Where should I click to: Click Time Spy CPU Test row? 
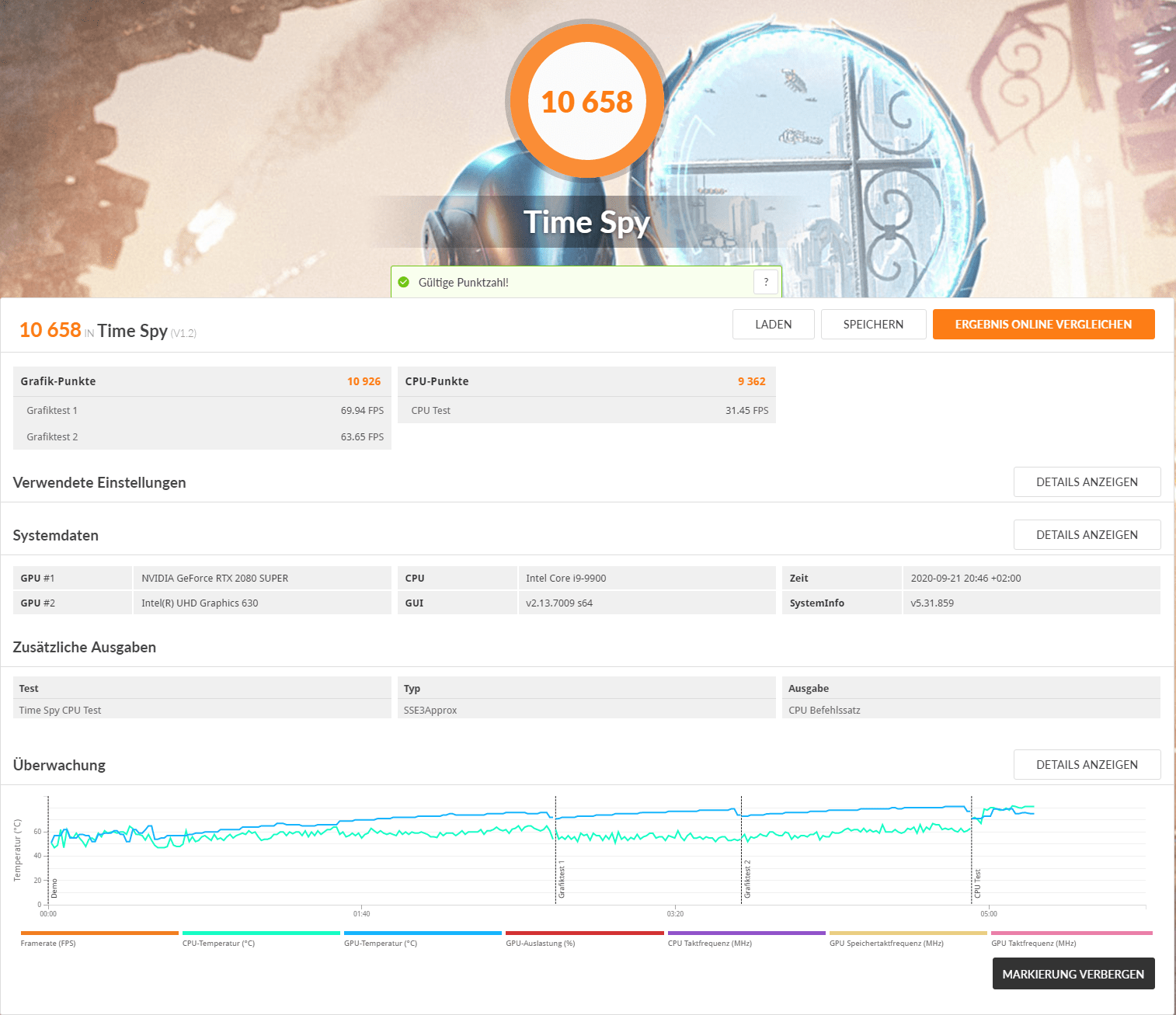pos(202,710)
